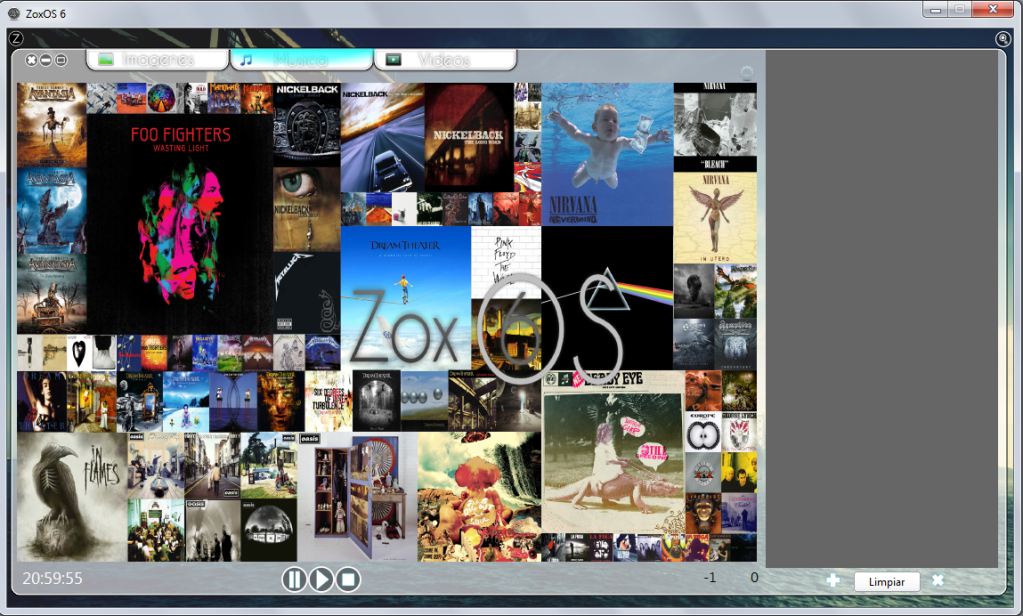Minimize the inner media panel
Screen dimensions: 1023x616
click(46, 60)
